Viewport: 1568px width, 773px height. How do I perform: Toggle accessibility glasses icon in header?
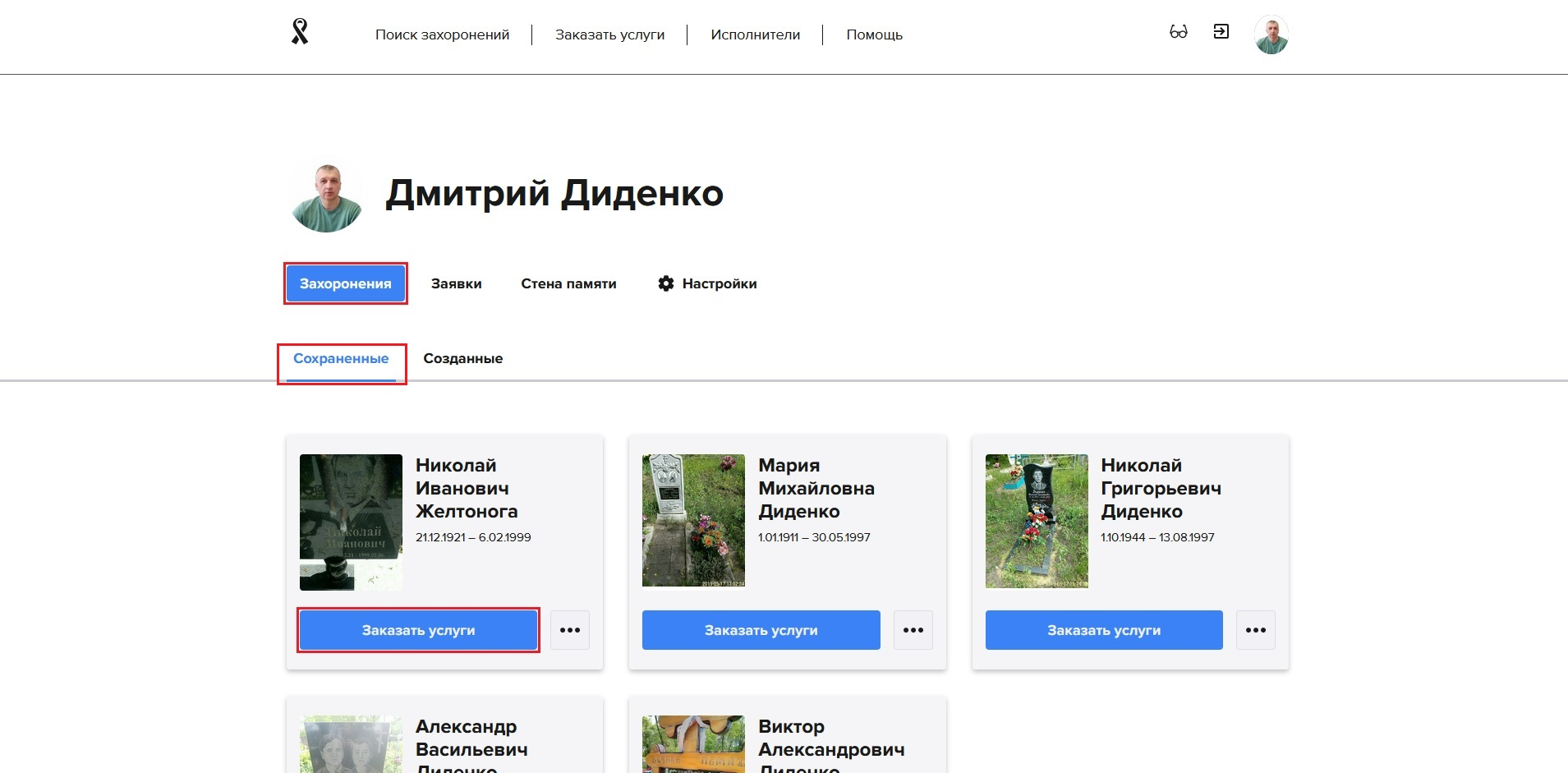pyautogui.click(x=1179, y=32)
